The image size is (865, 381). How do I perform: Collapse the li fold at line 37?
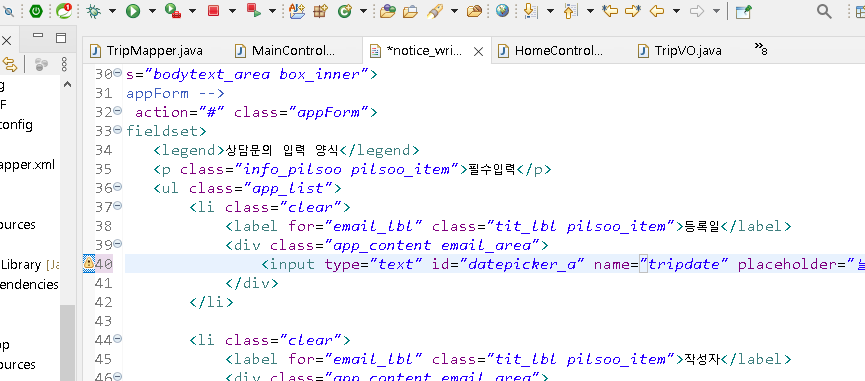tap(117, 206)
